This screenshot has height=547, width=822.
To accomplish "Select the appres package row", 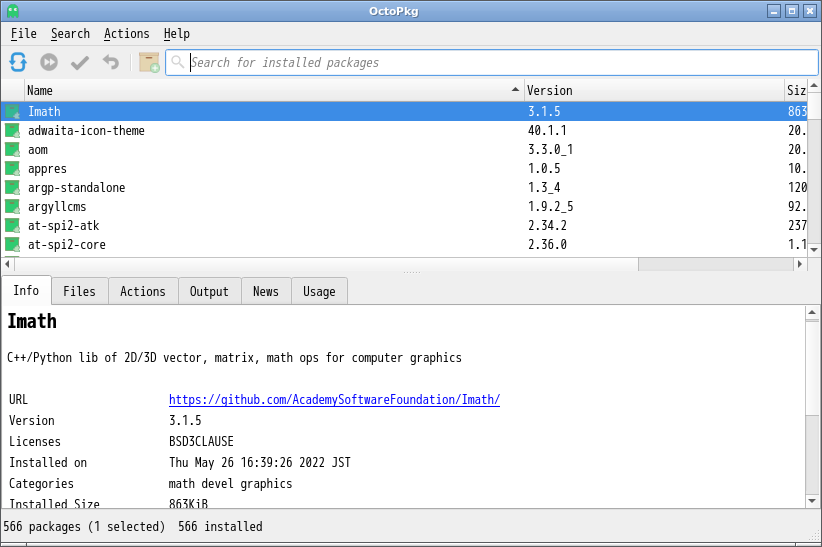I will coord(404,168).
